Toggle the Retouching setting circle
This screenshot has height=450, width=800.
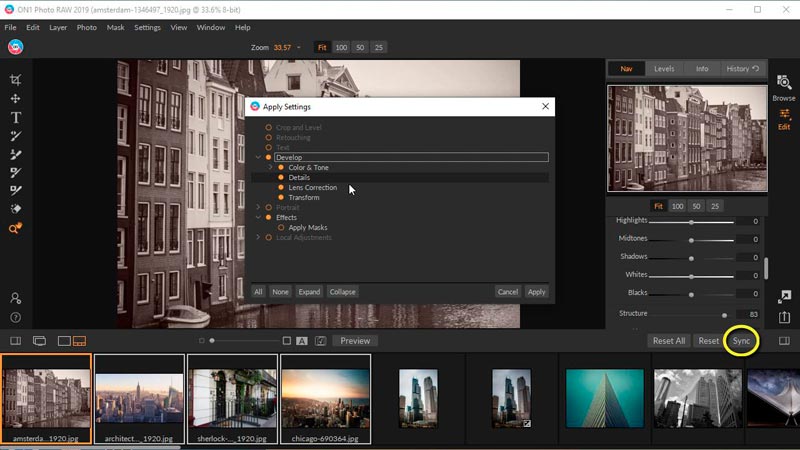[x=268, y=137]
